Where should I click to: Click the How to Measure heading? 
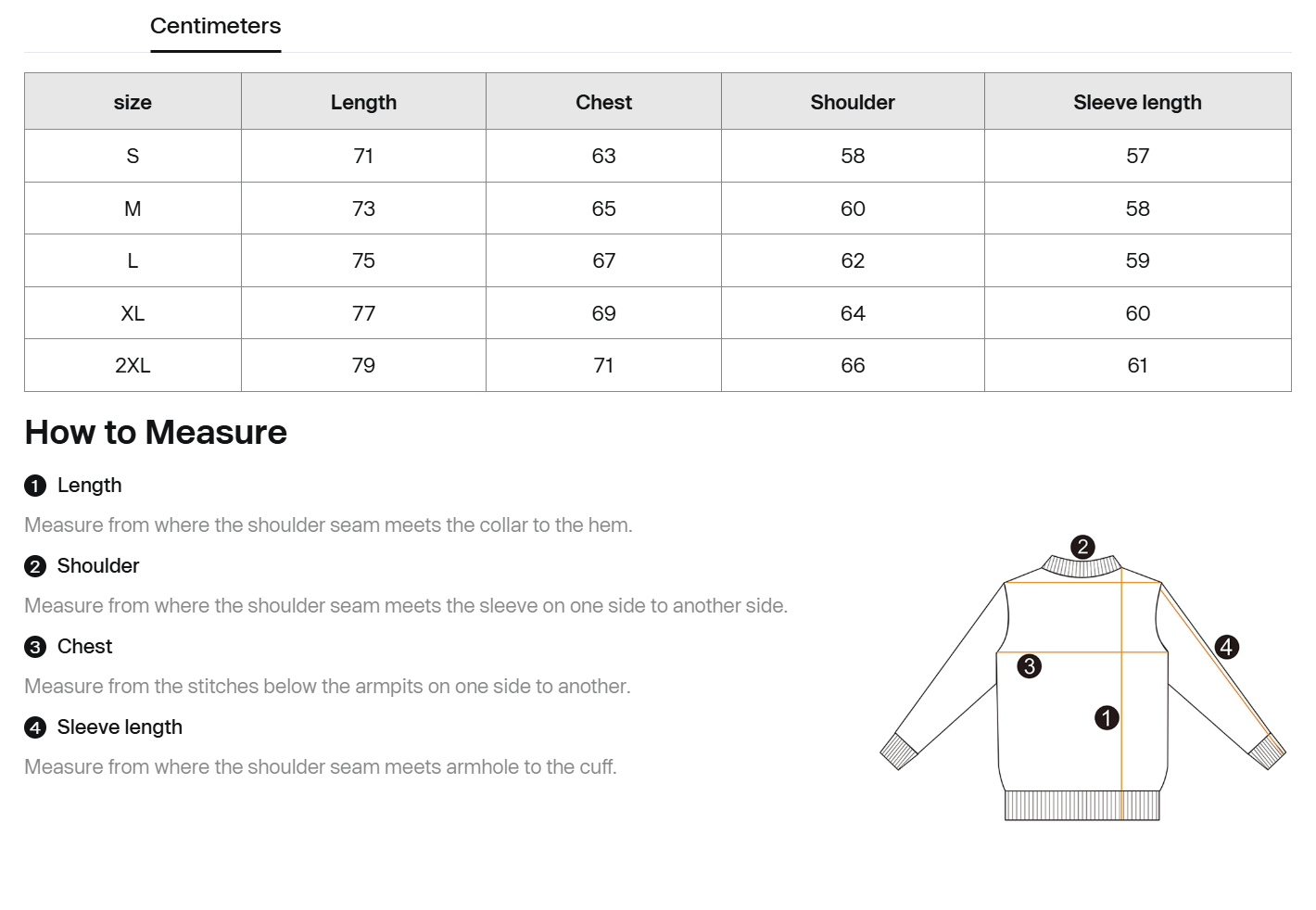pos(156,432)
